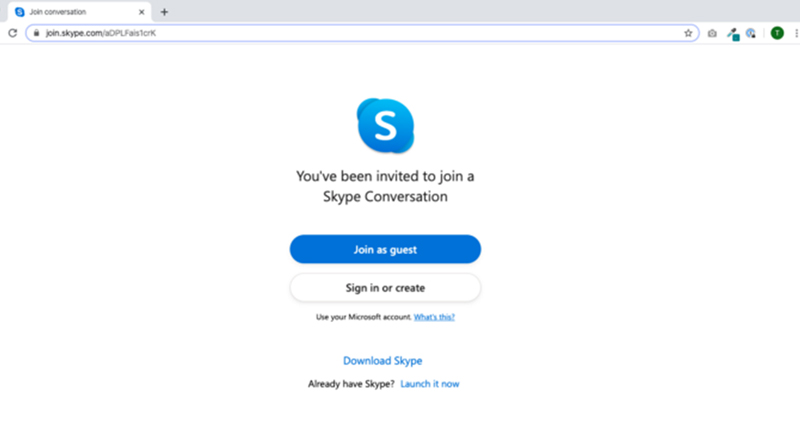Close the Join conversation tab
Screen dimensions: 800x424
tap(143, 12)
